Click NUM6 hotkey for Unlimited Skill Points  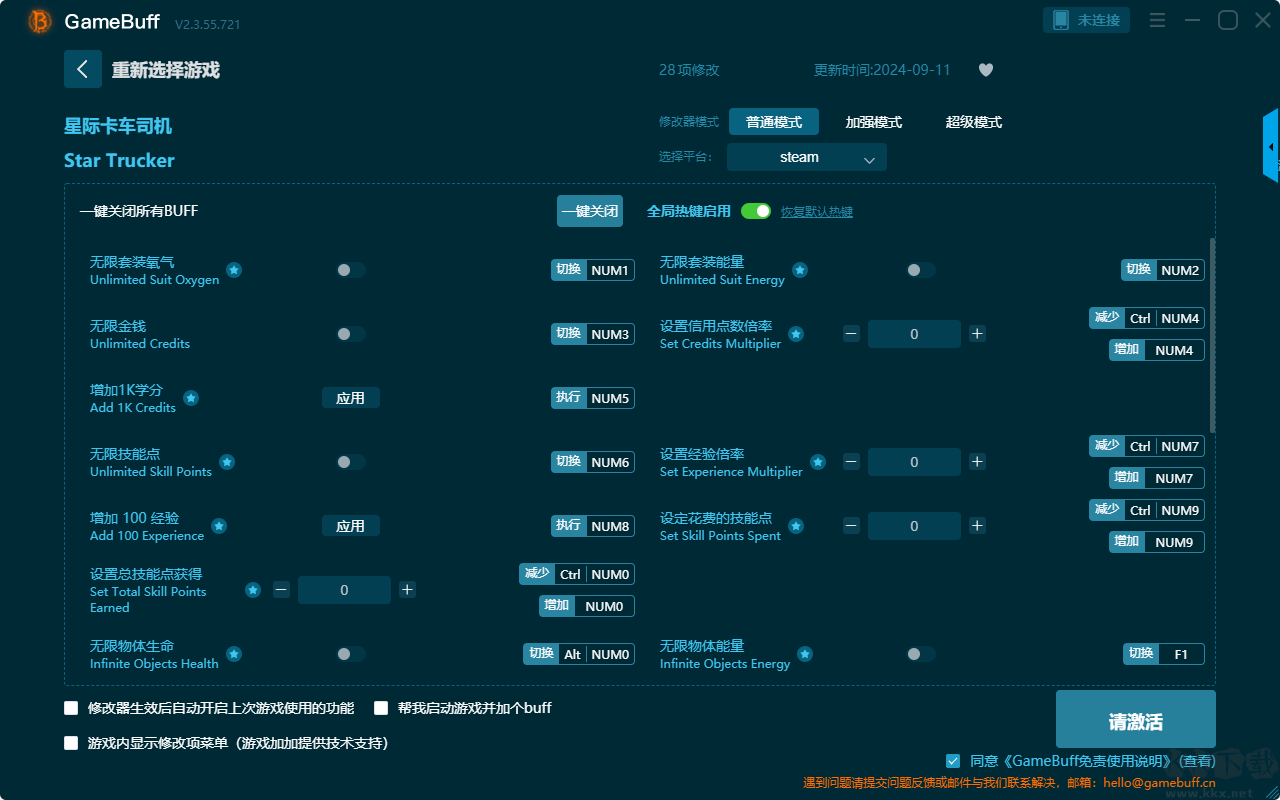click(593, 462)
